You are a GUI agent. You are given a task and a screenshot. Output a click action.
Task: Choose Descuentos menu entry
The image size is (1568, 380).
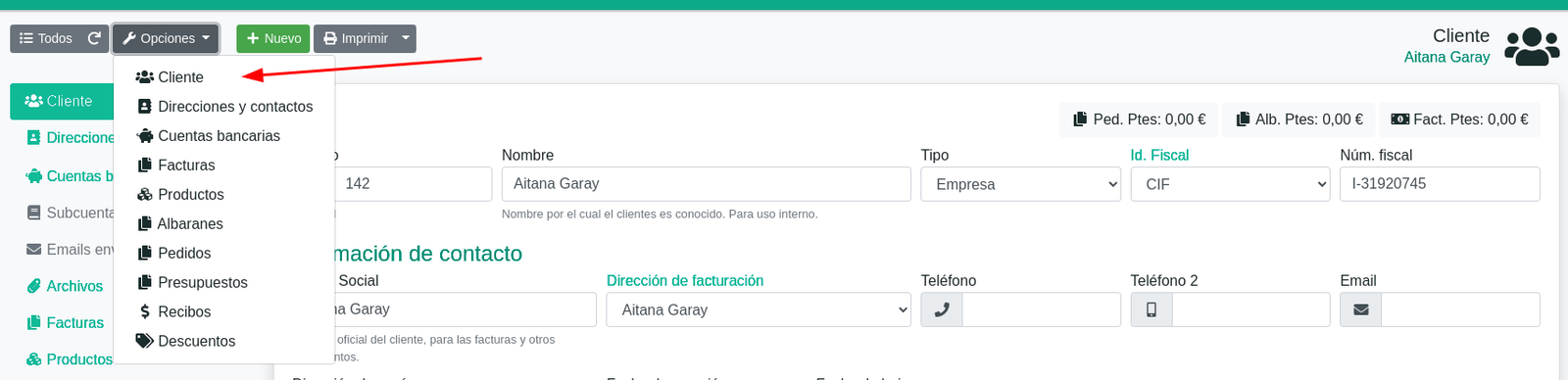224,341
